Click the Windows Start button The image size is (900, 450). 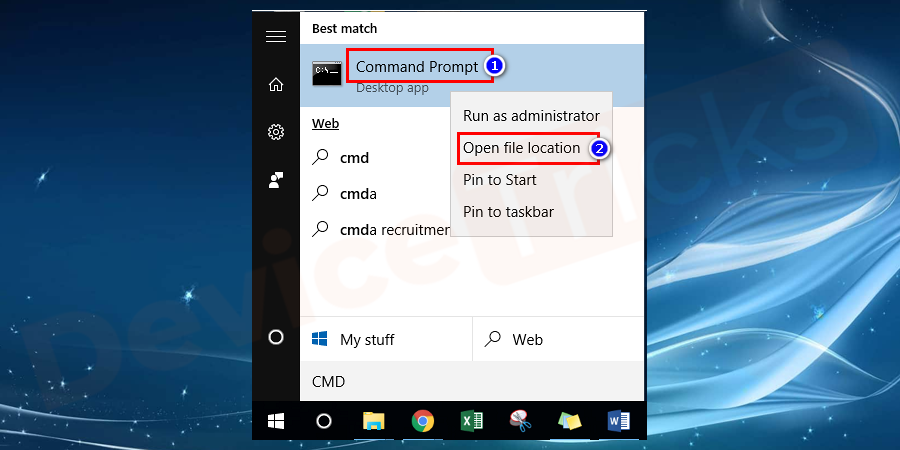pos(276,421)
